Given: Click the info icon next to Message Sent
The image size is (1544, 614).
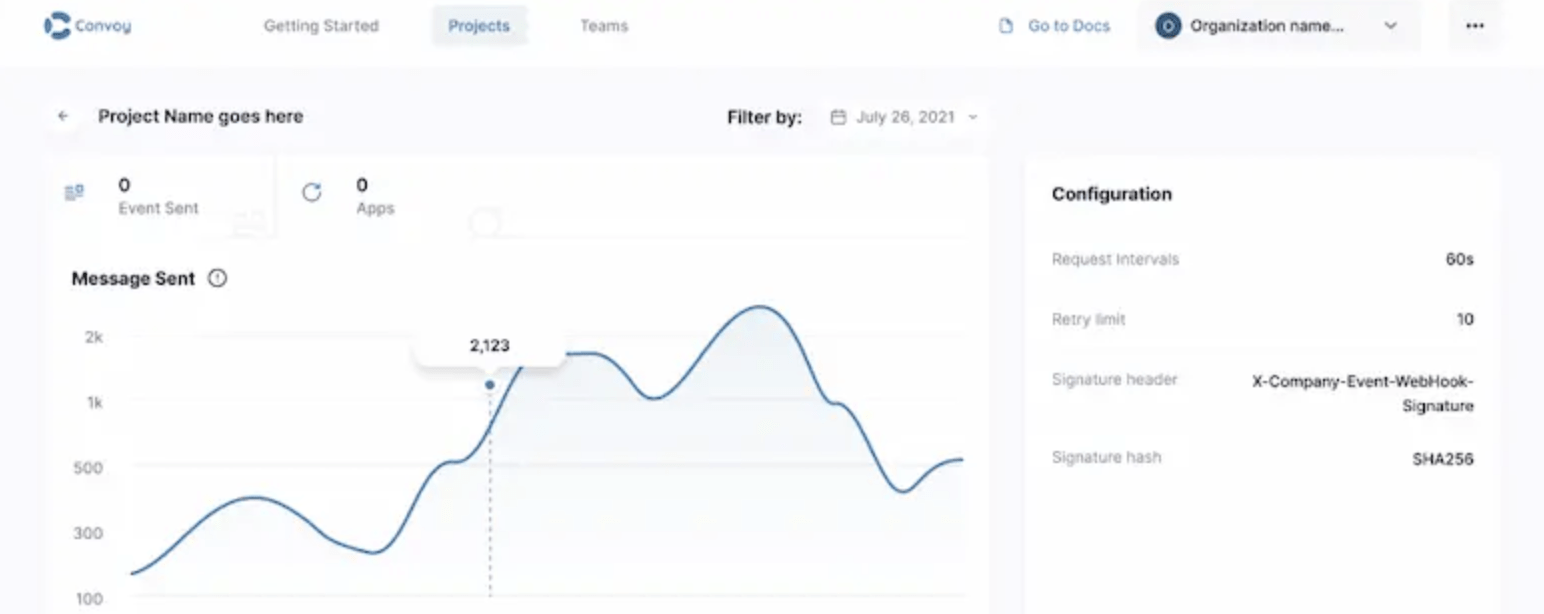Looking at the screenshot, I should click(217, 279).
